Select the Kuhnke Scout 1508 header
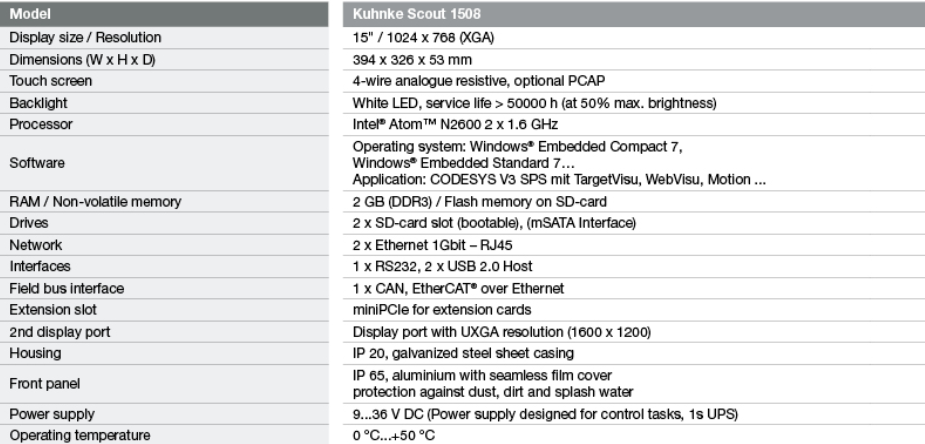 tap(634, 14)
